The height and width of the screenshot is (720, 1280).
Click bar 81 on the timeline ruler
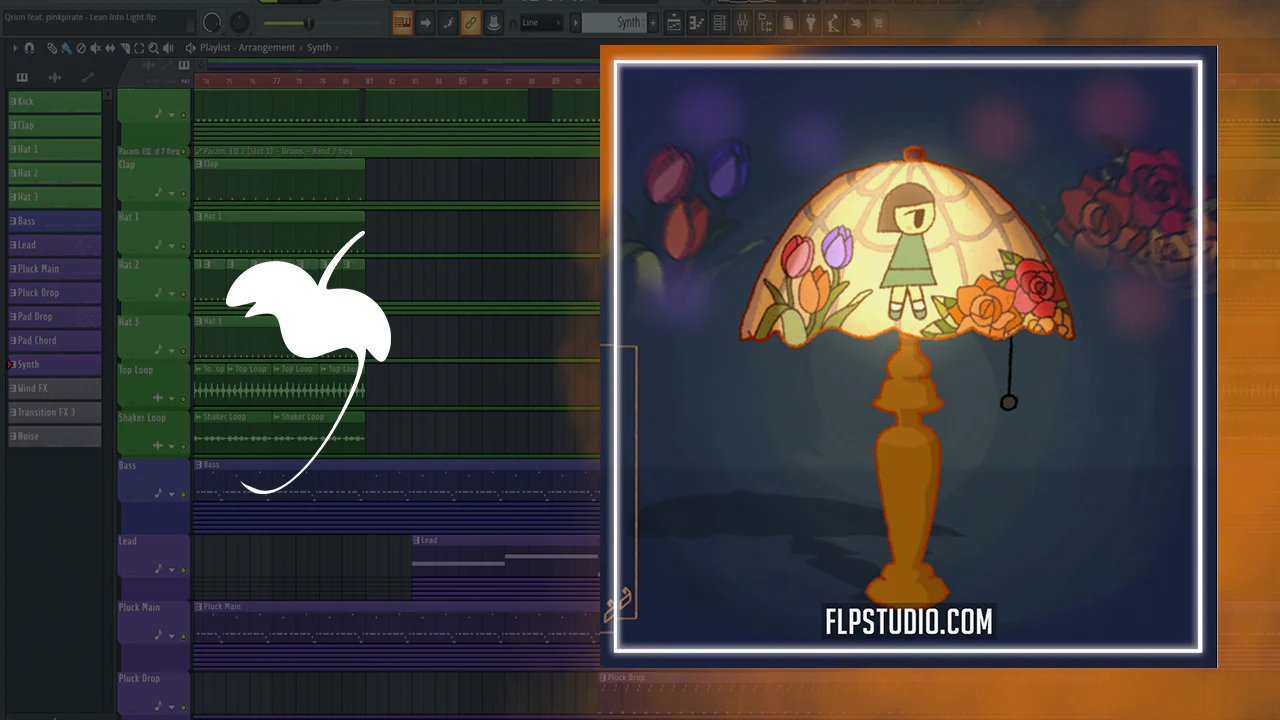369,81
